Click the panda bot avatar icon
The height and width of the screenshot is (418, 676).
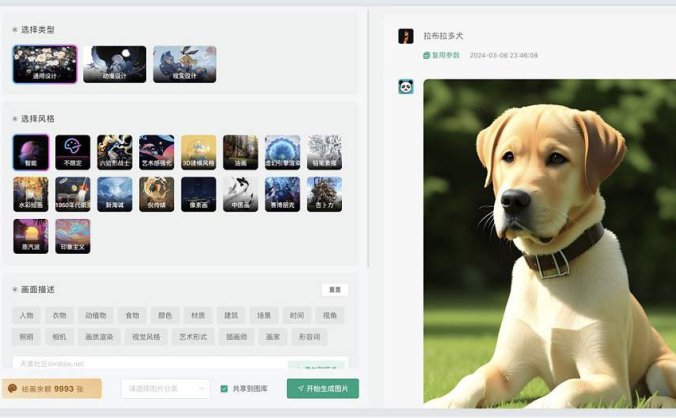406,87
